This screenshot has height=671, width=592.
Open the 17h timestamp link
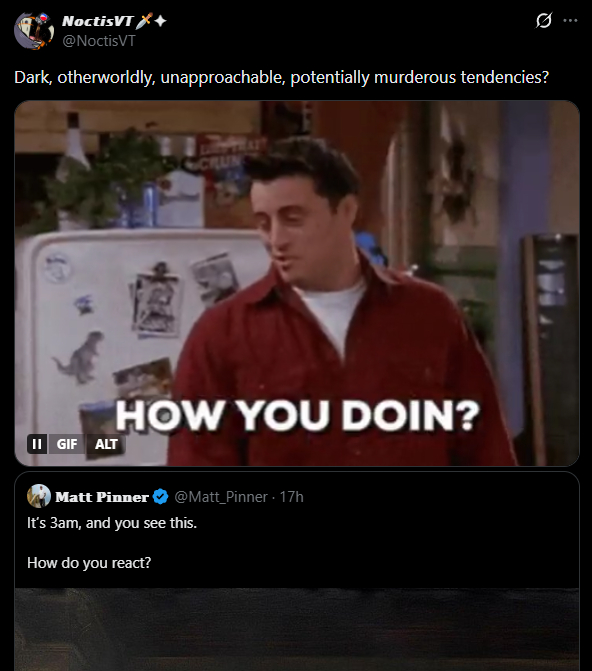coord(292,497)
